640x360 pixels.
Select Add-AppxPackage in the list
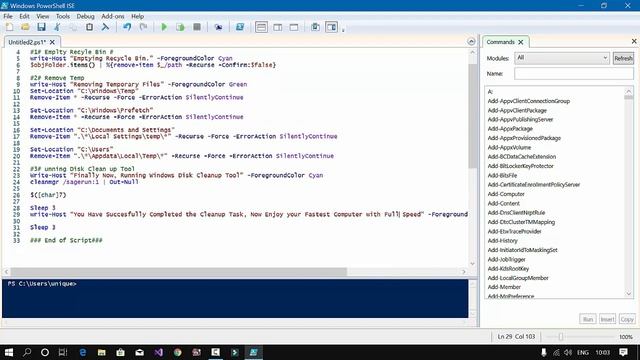(x=510, y=129)
